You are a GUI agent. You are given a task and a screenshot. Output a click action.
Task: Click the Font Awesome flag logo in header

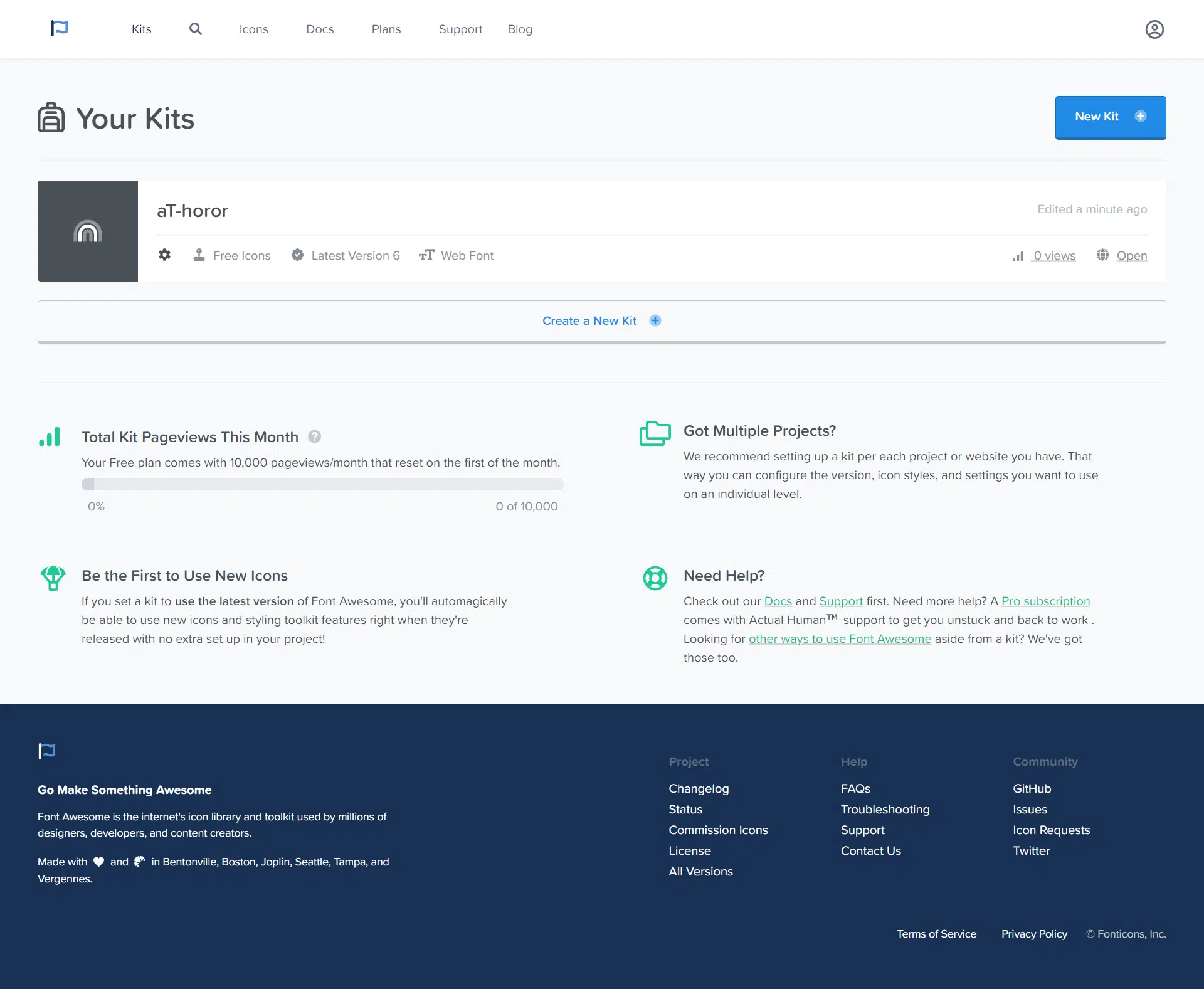point(60,28)
